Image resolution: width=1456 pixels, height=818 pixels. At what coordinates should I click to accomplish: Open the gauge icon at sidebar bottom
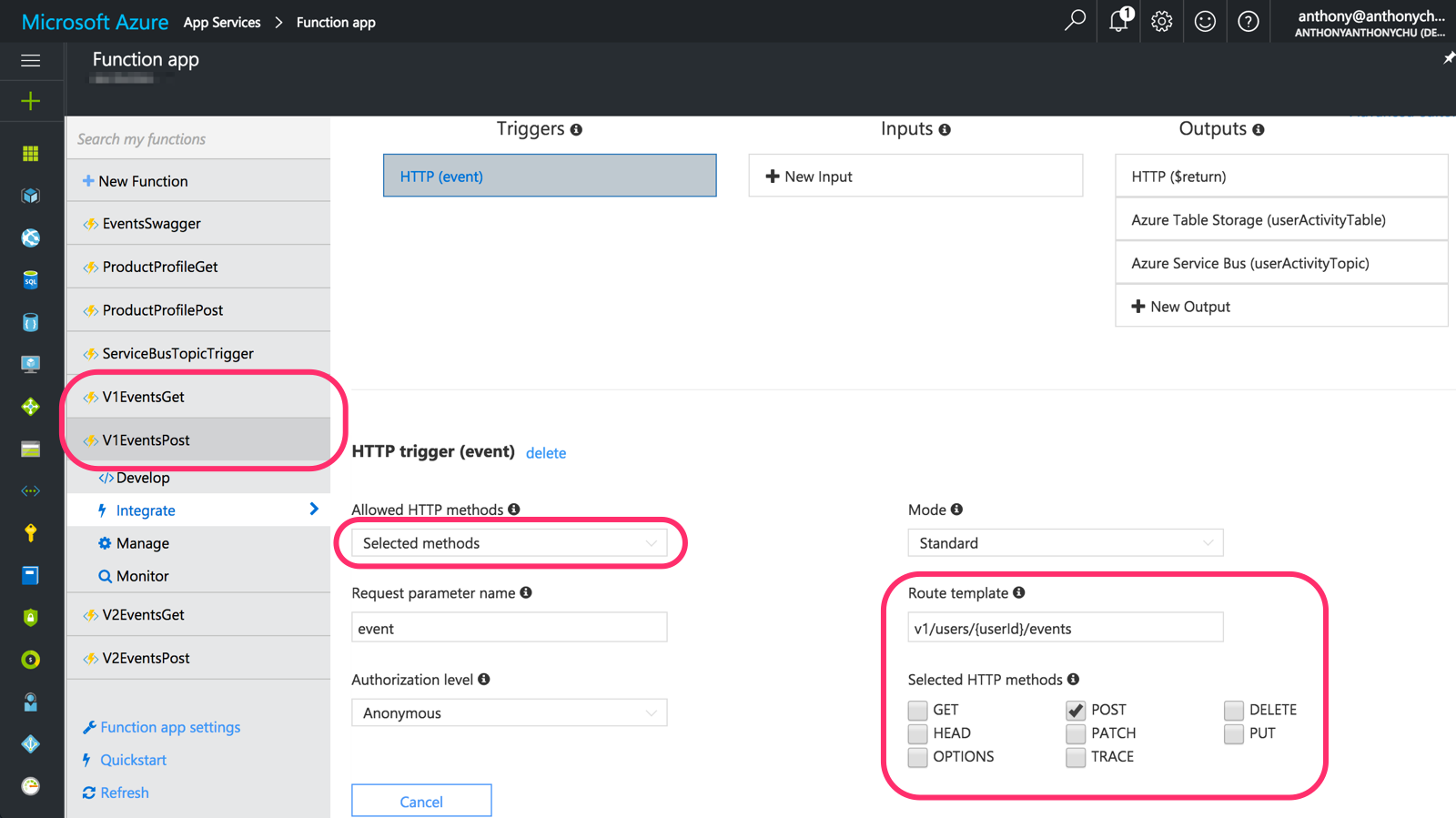31,786
